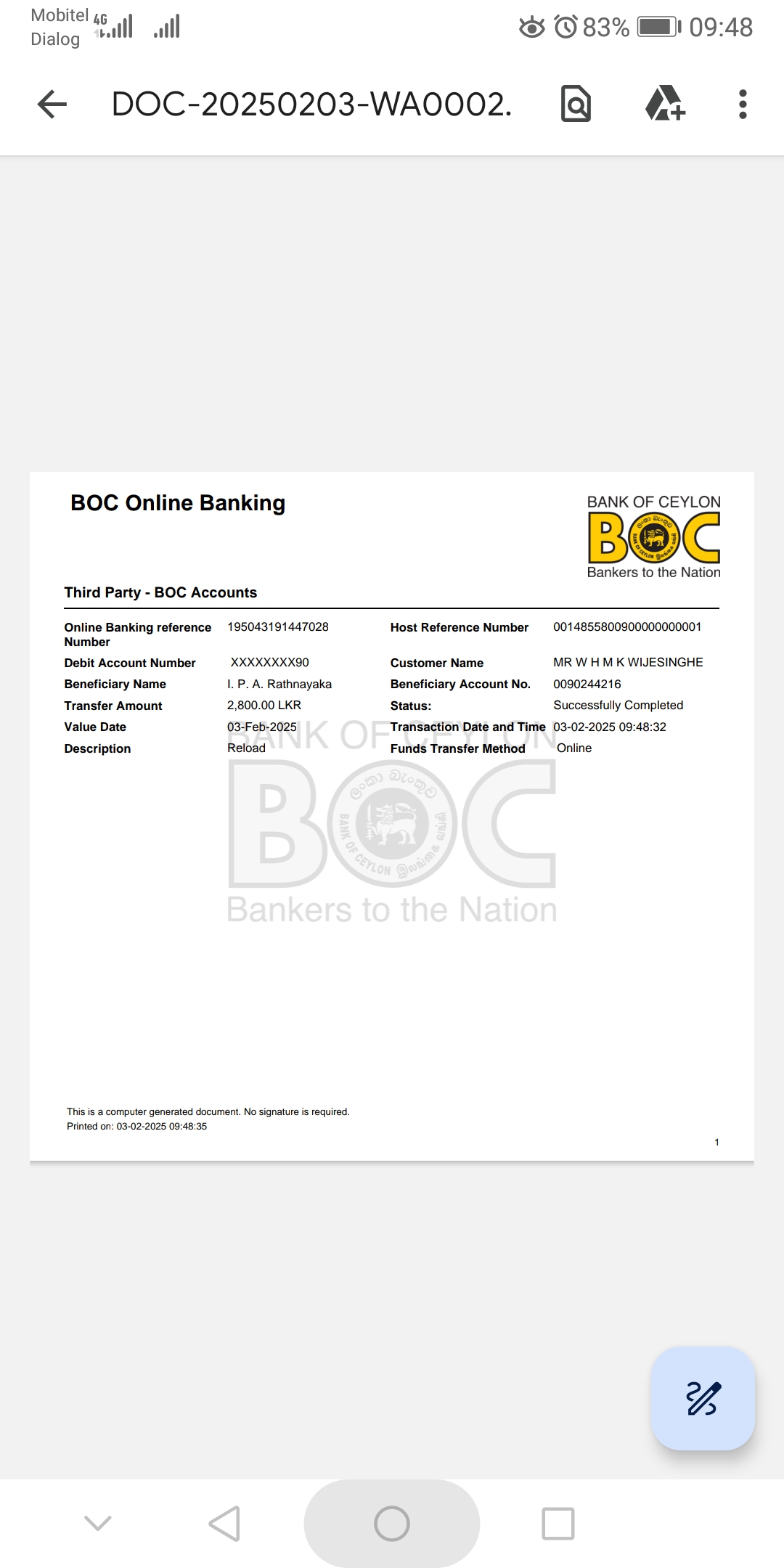Tap the Add to Drive icon
Image resolution: width=784 pixels, height=1568 pixels.
click(x=665, y=105)
